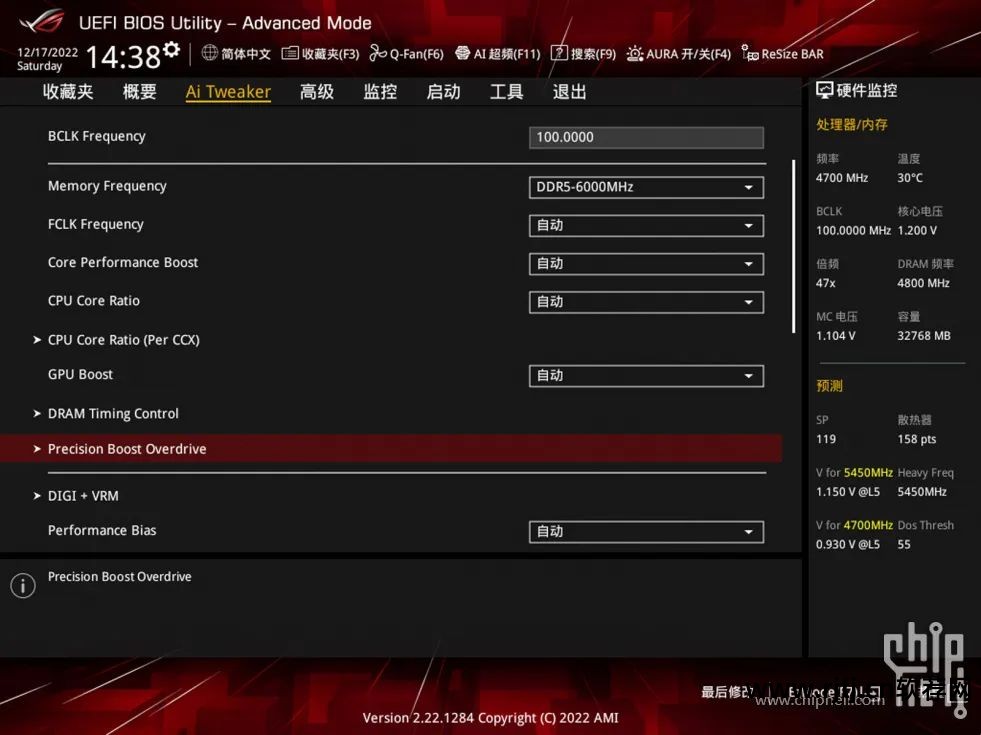Edit BCLK Frequency value field
The height and width of the screenshot is (735, 981).
tap(646, 138)
